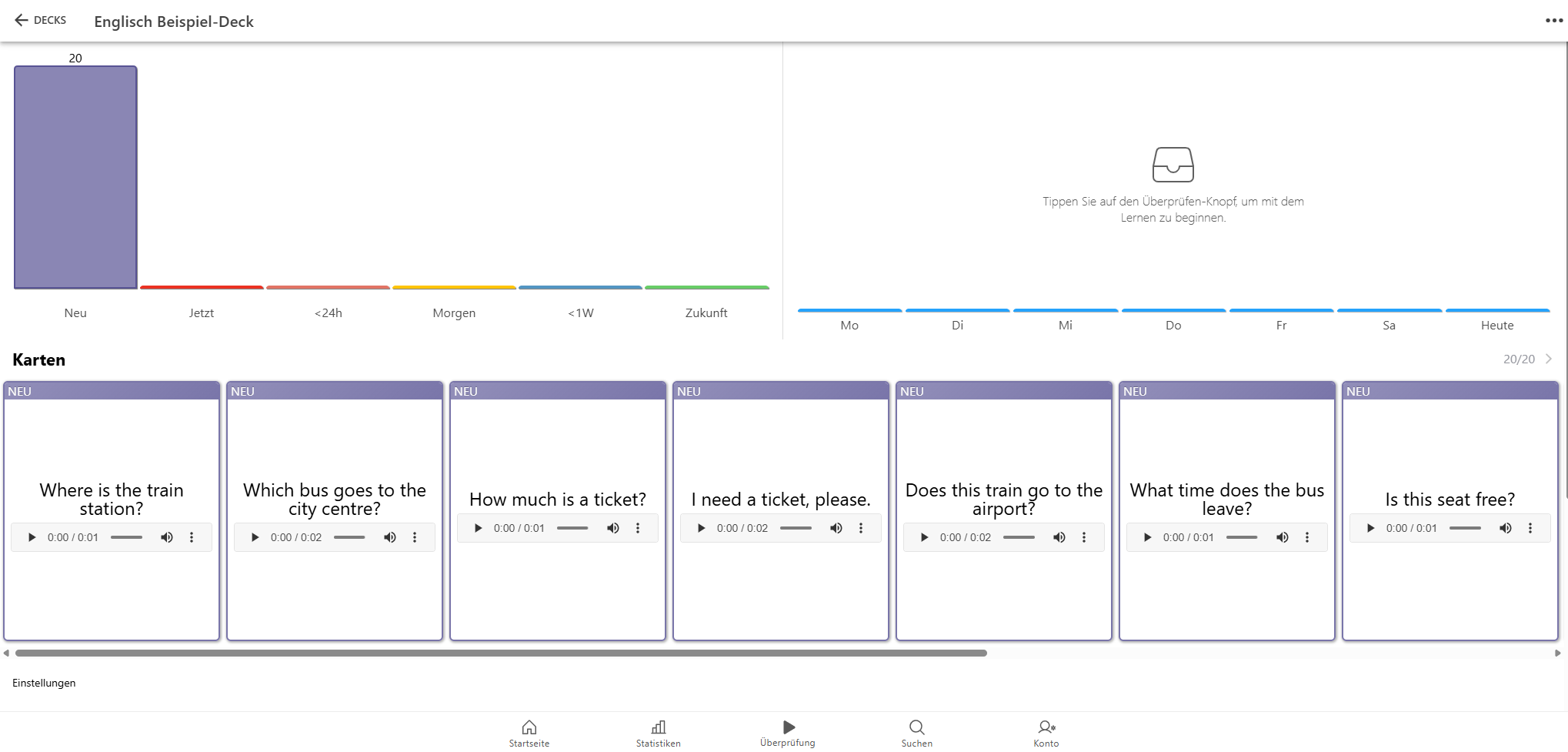Open the kebab menu on the train station card
Viewport: 1568px width, 752px height.
pos(192,537)
